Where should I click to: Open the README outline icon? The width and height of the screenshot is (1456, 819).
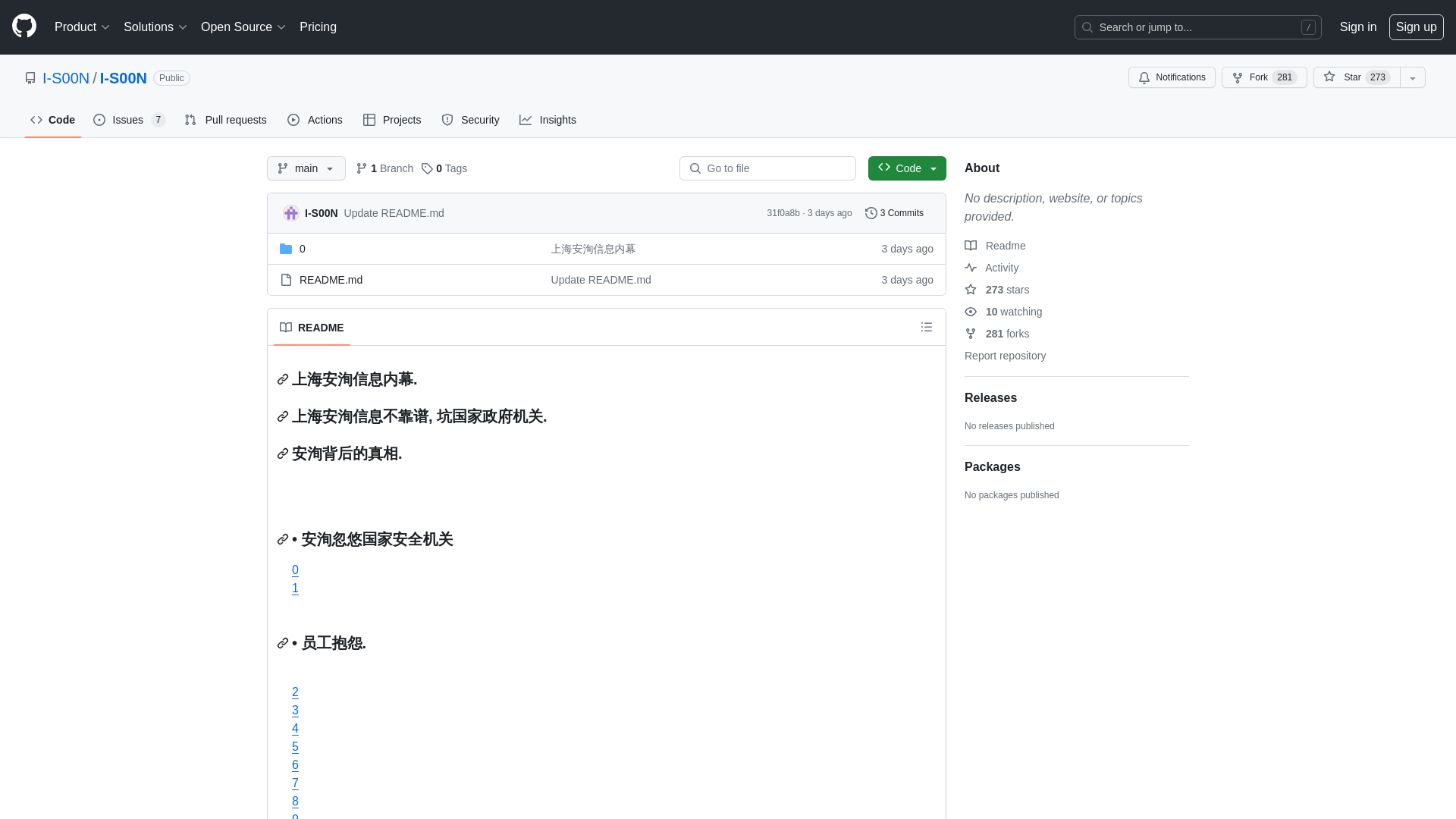pyautogui.click(x=927, y=327)
